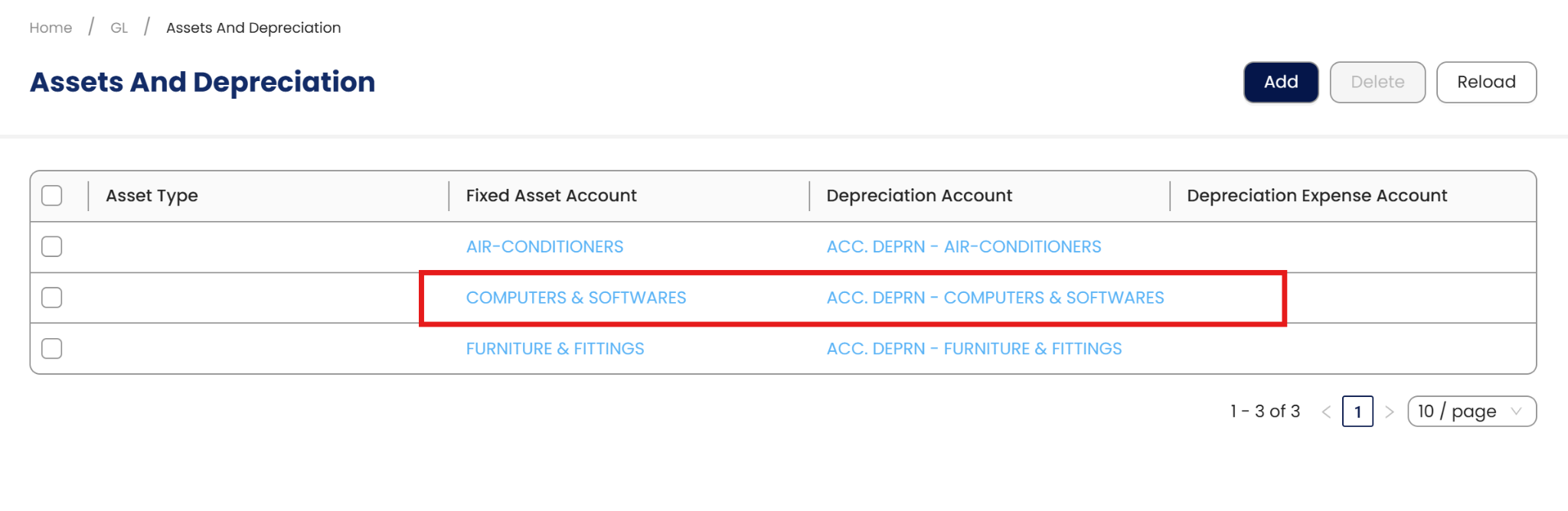This screenshot has height=511, width=1568.
Task: Open ACC. DEPRN - FURNITURE & FITTINGS link
Action: coord(974,349)
